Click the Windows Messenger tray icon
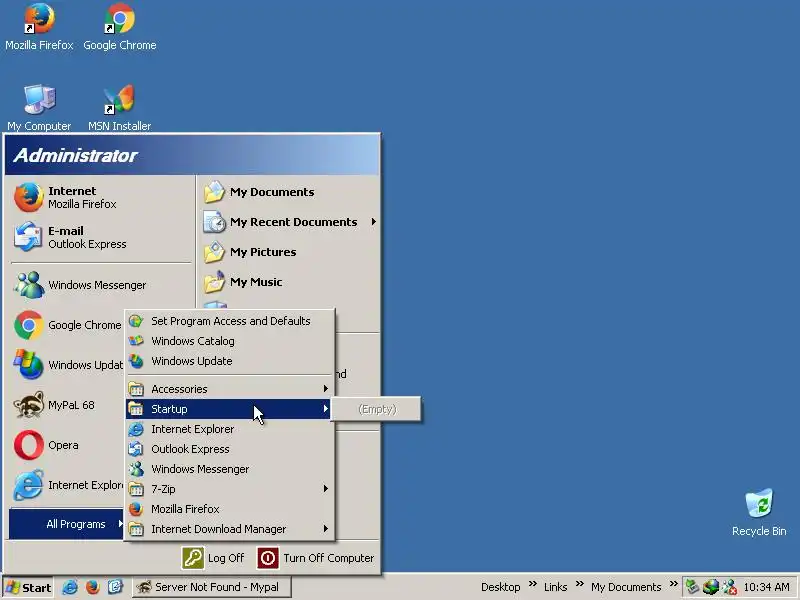The height and width of the screenshot is (600, 800). point(729,587)
